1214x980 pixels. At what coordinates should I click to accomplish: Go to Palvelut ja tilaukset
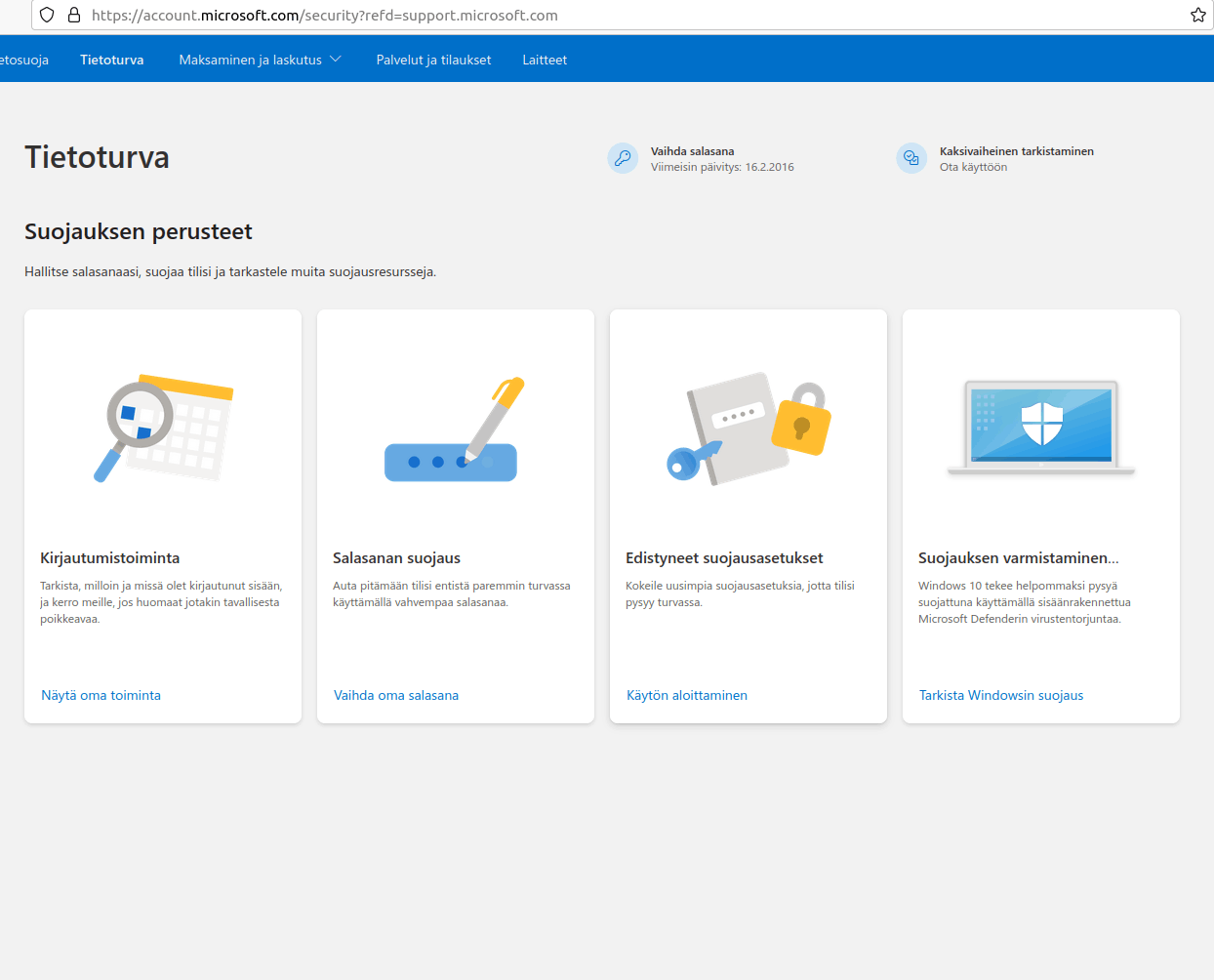coord(433,60)
